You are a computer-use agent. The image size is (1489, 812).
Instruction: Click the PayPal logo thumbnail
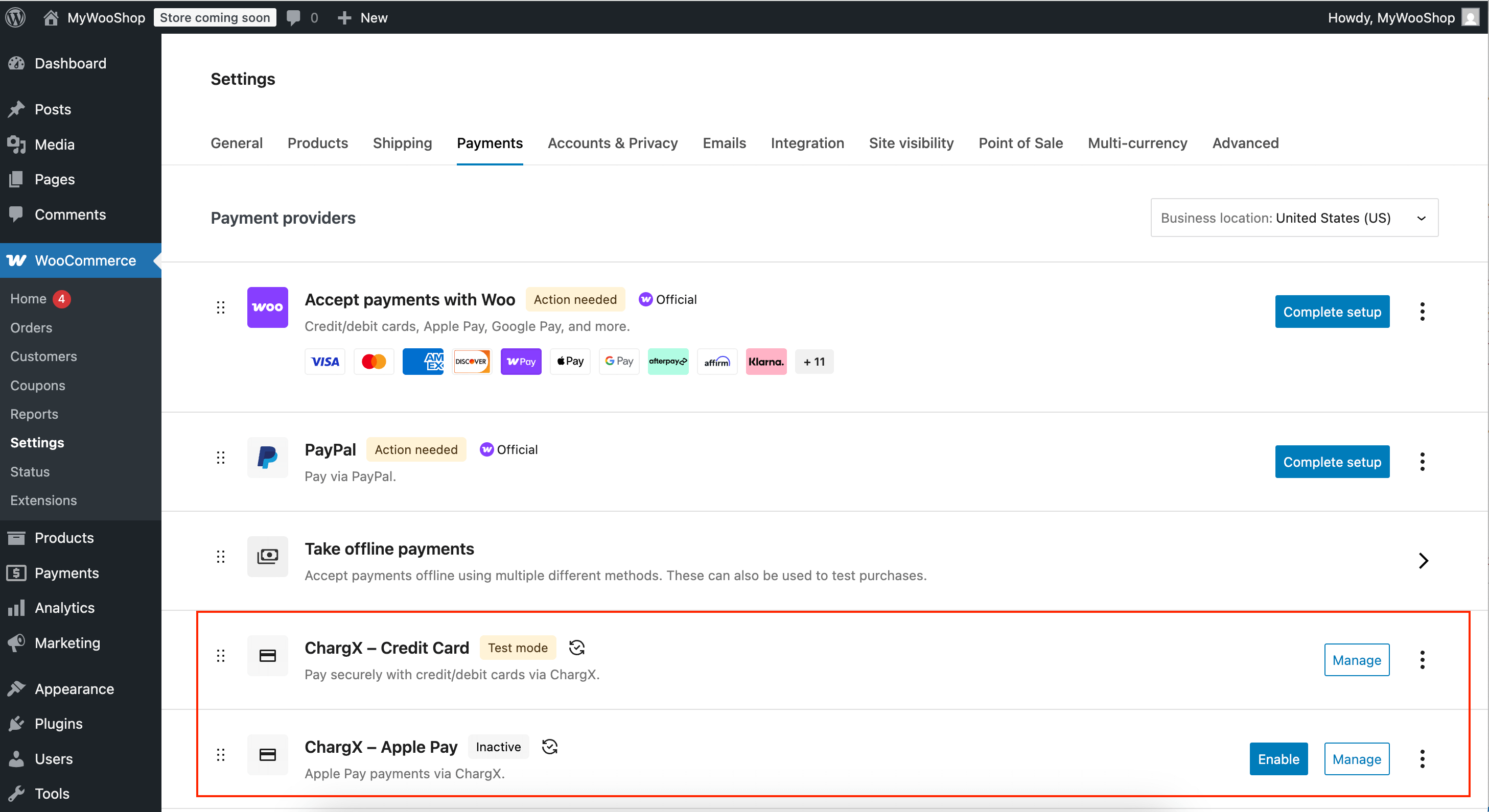(x=267, y=458)
